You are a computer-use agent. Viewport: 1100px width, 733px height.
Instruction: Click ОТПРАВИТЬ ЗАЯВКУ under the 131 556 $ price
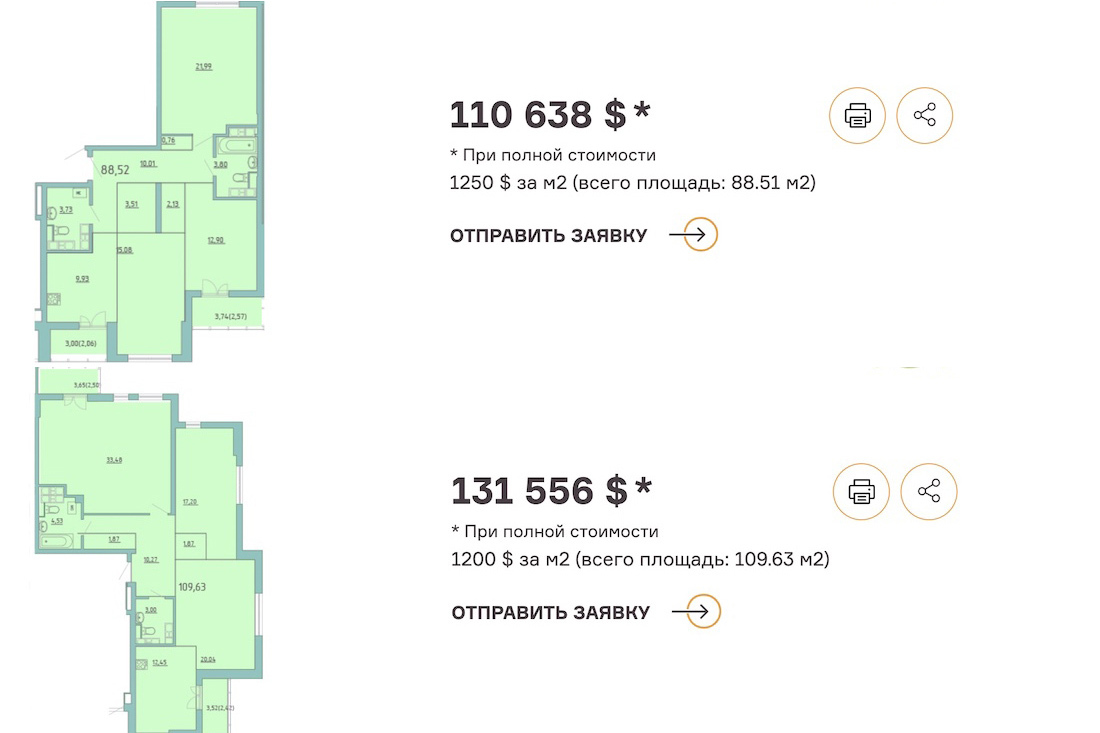tap(550, 613)
